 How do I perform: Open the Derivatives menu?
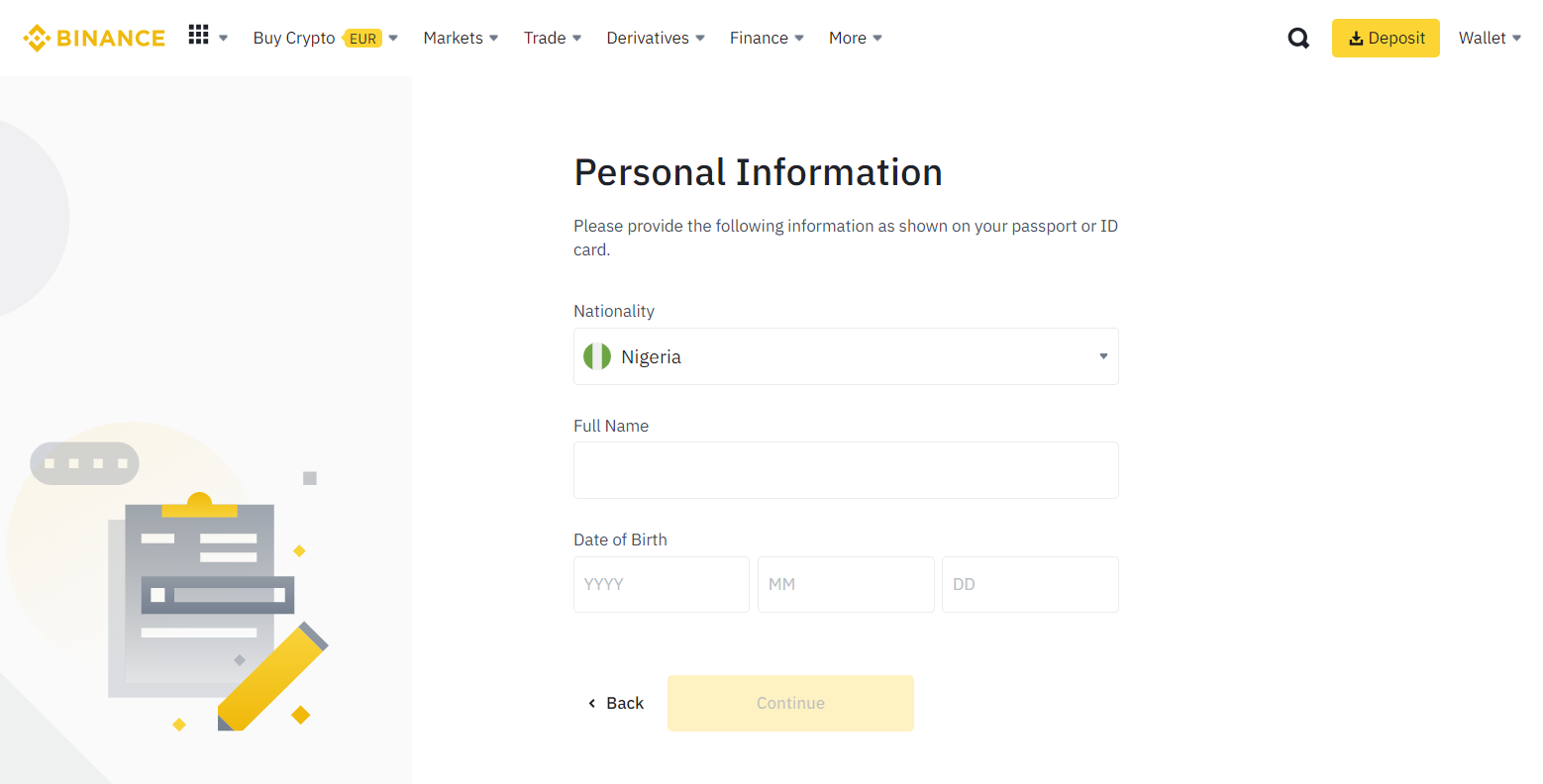tap(656, 38)
